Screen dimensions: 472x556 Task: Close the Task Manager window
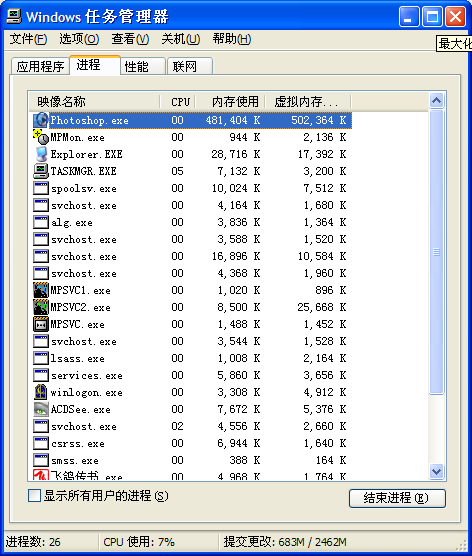click(x=455, y=16)
